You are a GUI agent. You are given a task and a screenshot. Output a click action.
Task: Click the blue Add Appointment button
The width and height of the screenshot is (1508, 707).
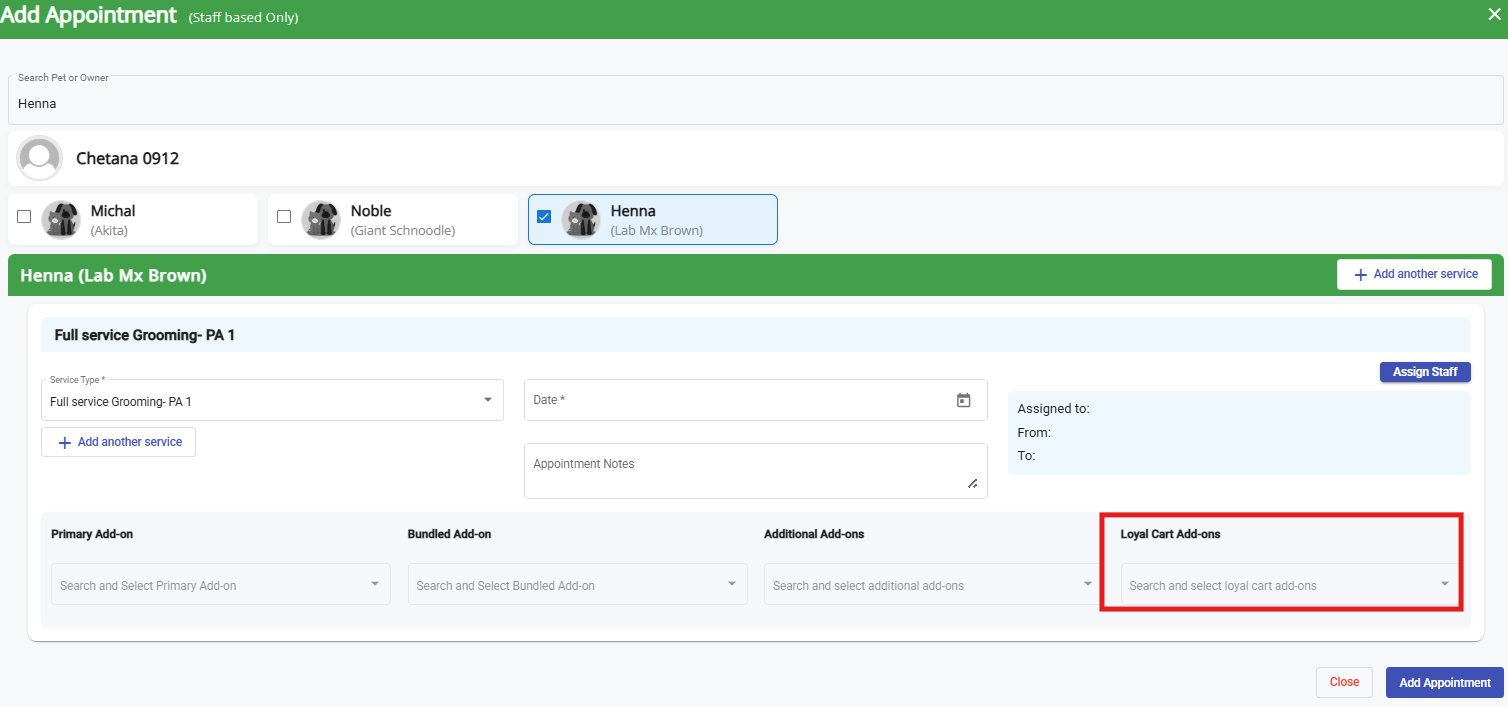click(1444, 682)
